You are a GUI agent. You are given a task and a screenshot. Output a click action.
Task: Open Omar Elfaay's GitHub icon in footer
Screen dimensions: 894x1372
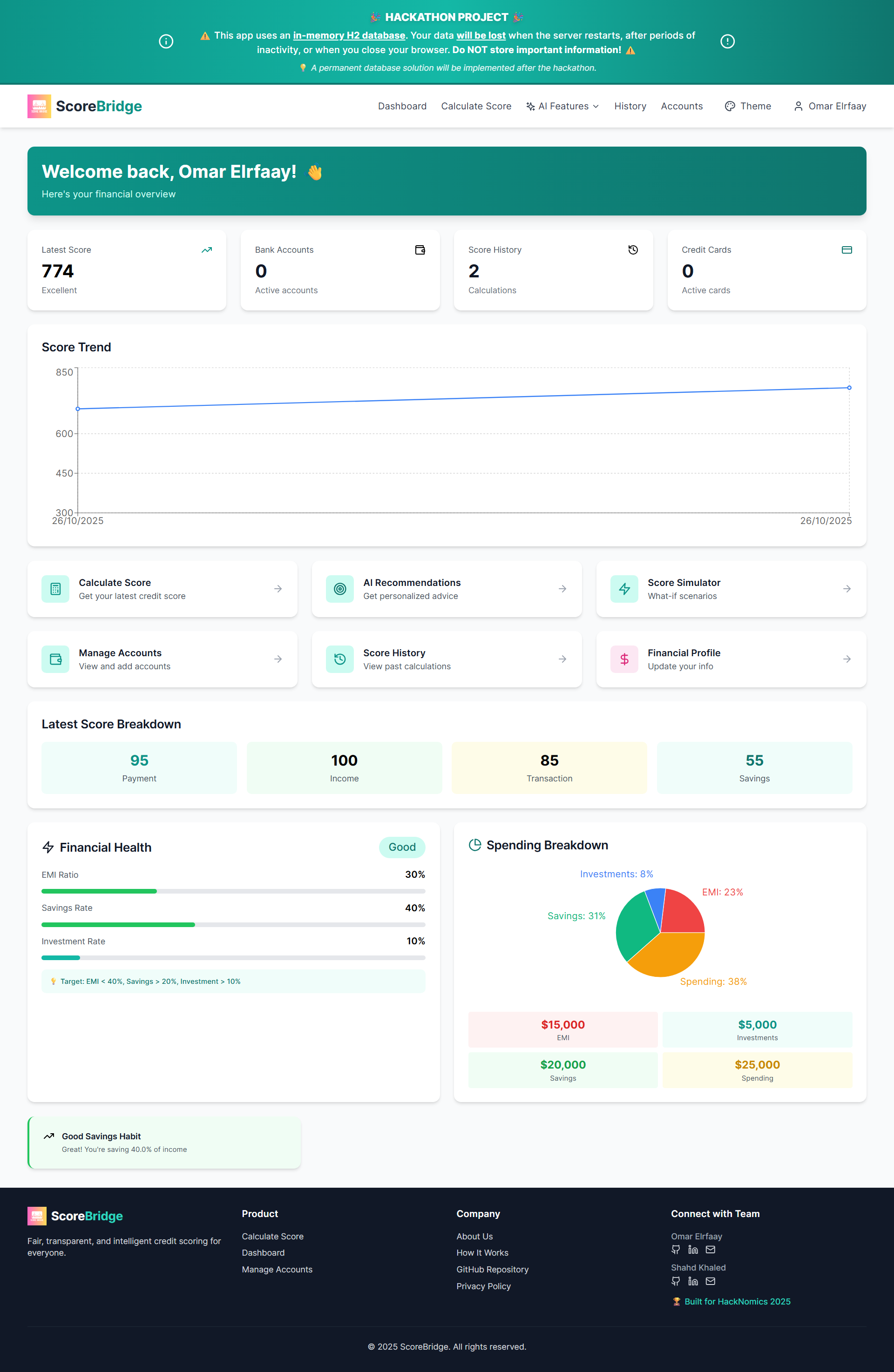click(676, 1249)
